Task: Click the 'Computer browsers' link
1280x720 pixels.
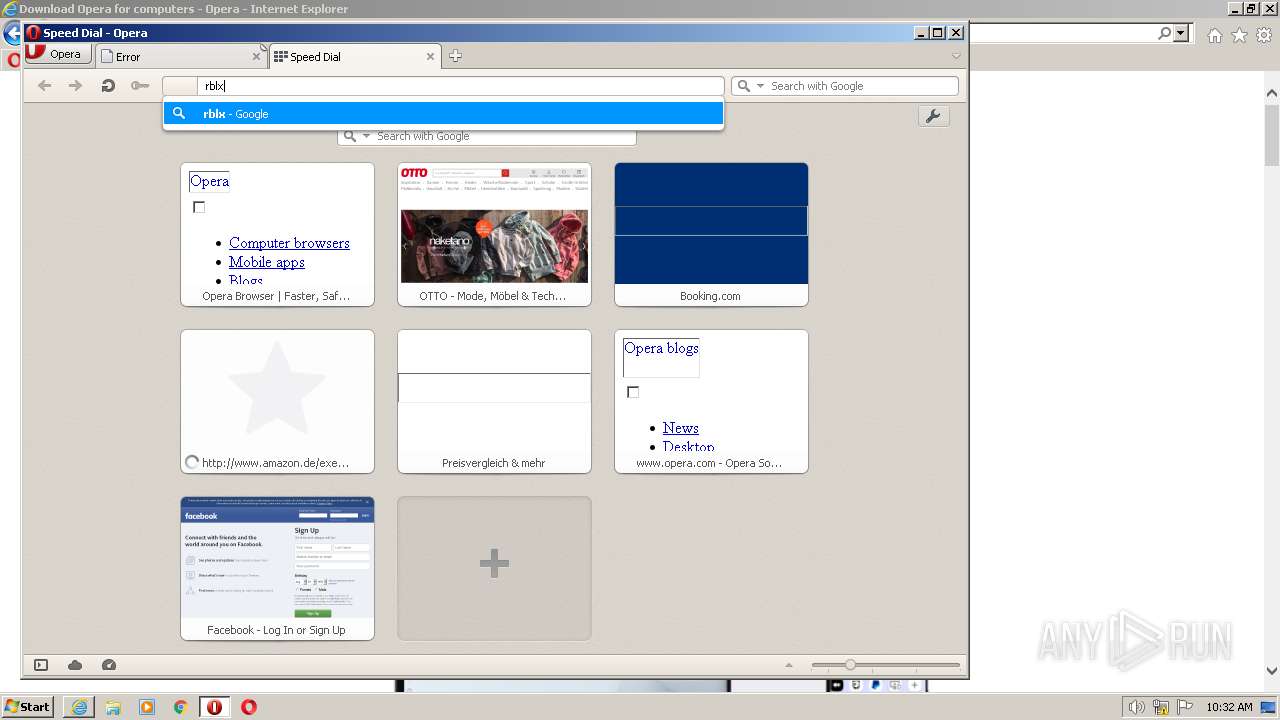Action: tap(289, 243)
